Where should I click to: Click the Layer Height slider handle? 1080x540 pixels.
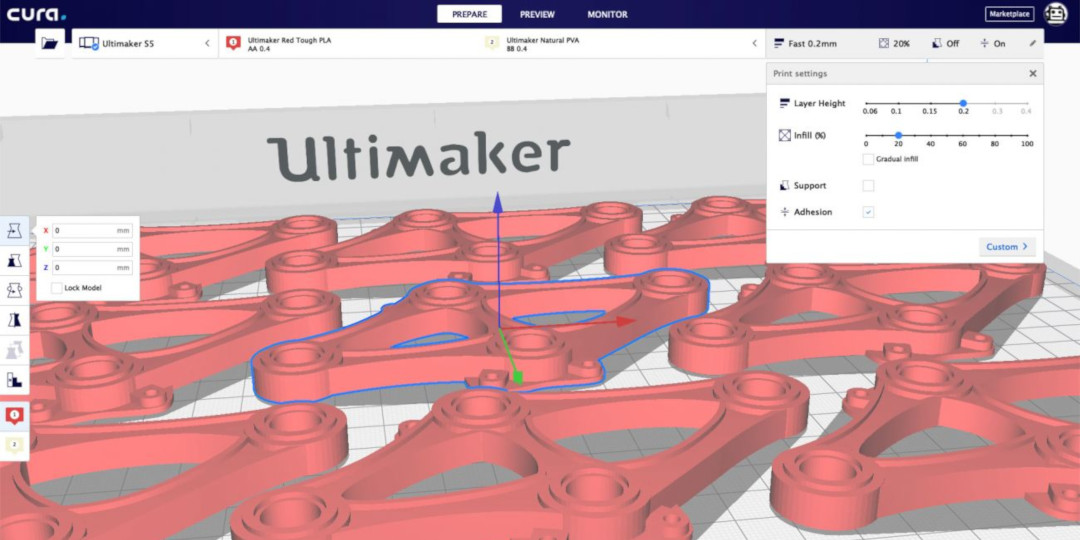pyautogui.click(x=963, y=103)
